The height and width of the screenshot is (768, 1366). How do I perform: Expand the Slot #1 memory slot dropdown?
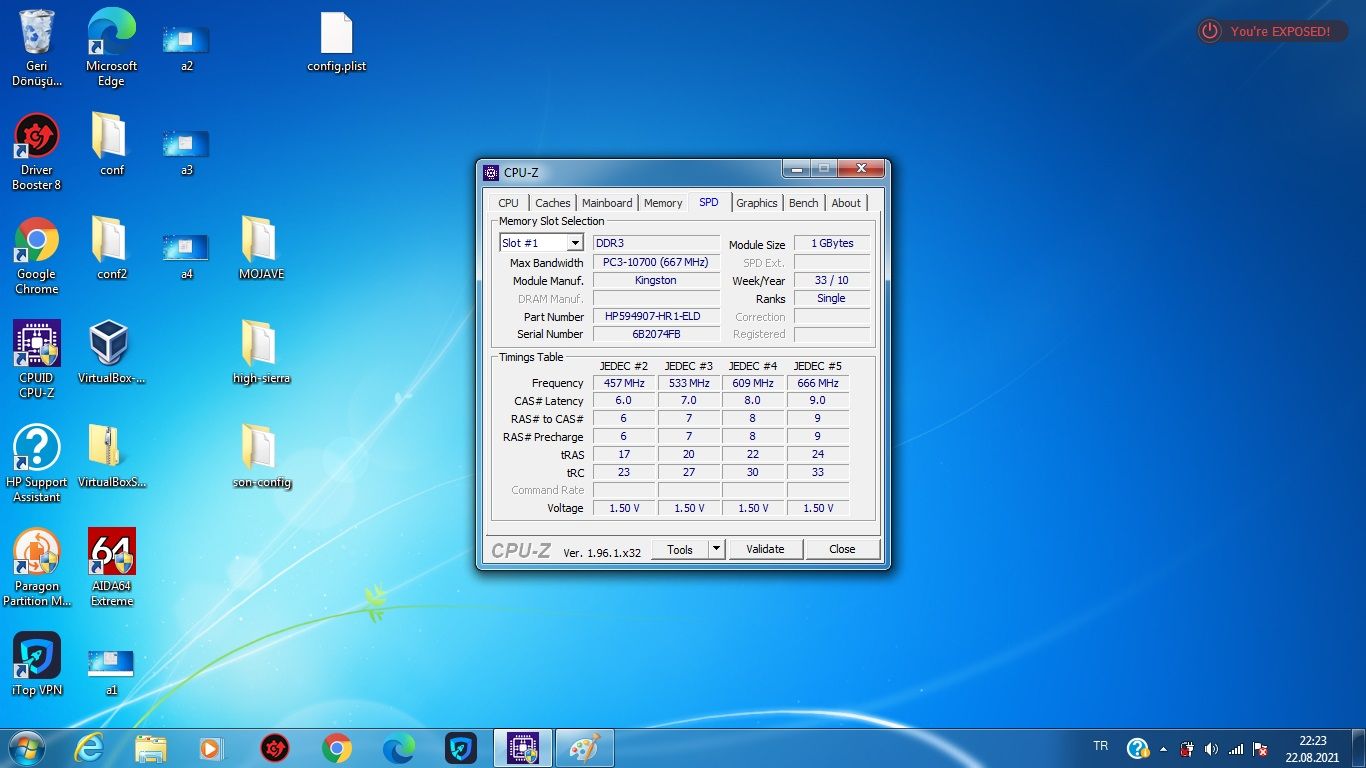575,243
